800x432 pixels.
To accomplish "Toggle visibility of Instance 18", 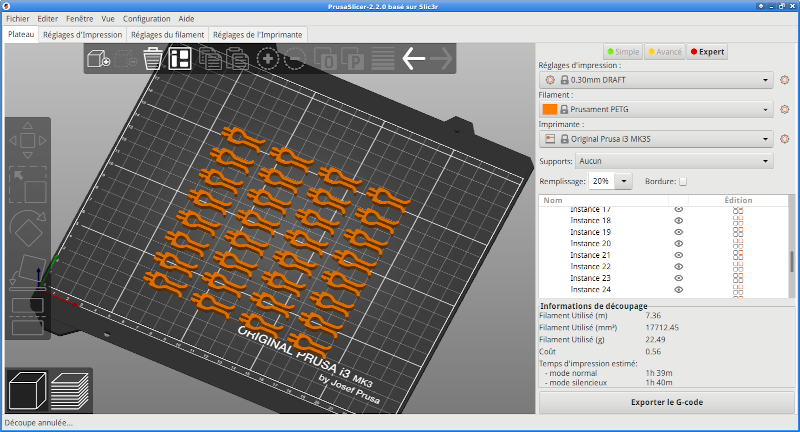I will (x=679, y=220).
